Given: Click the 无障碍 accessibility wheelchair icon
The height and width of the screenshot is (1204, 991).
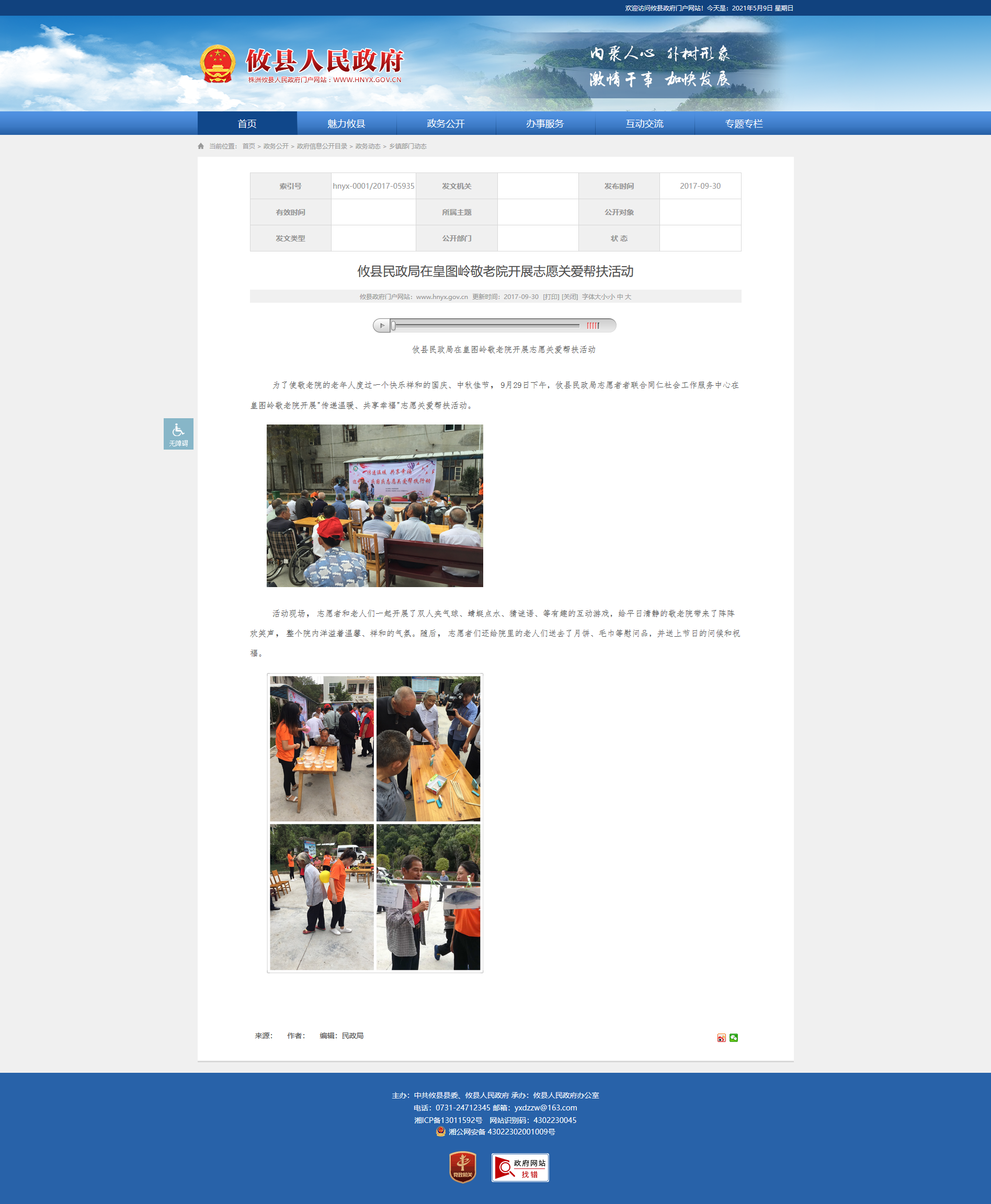Looking at the screenshot, I should [178, 434].
